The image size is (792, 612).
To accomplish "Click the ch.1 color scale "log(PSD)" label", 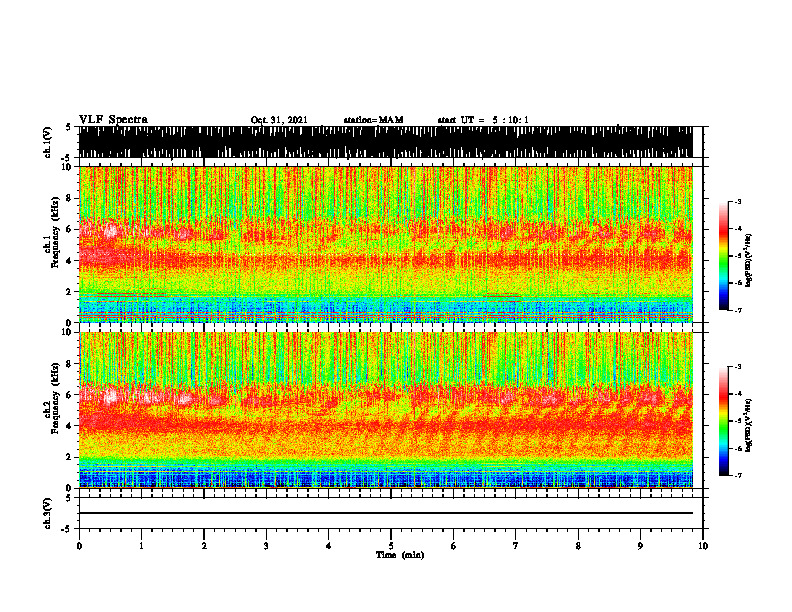I will tap(748, 260).
